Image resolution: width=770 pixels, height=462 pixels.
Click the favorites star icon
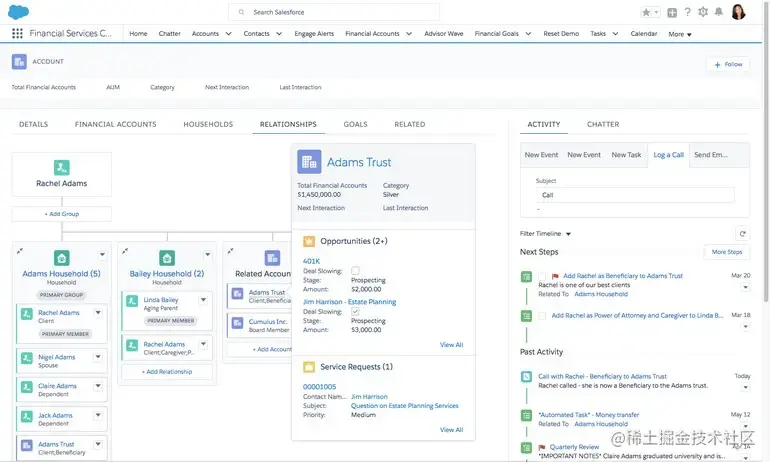pos(646,12)
